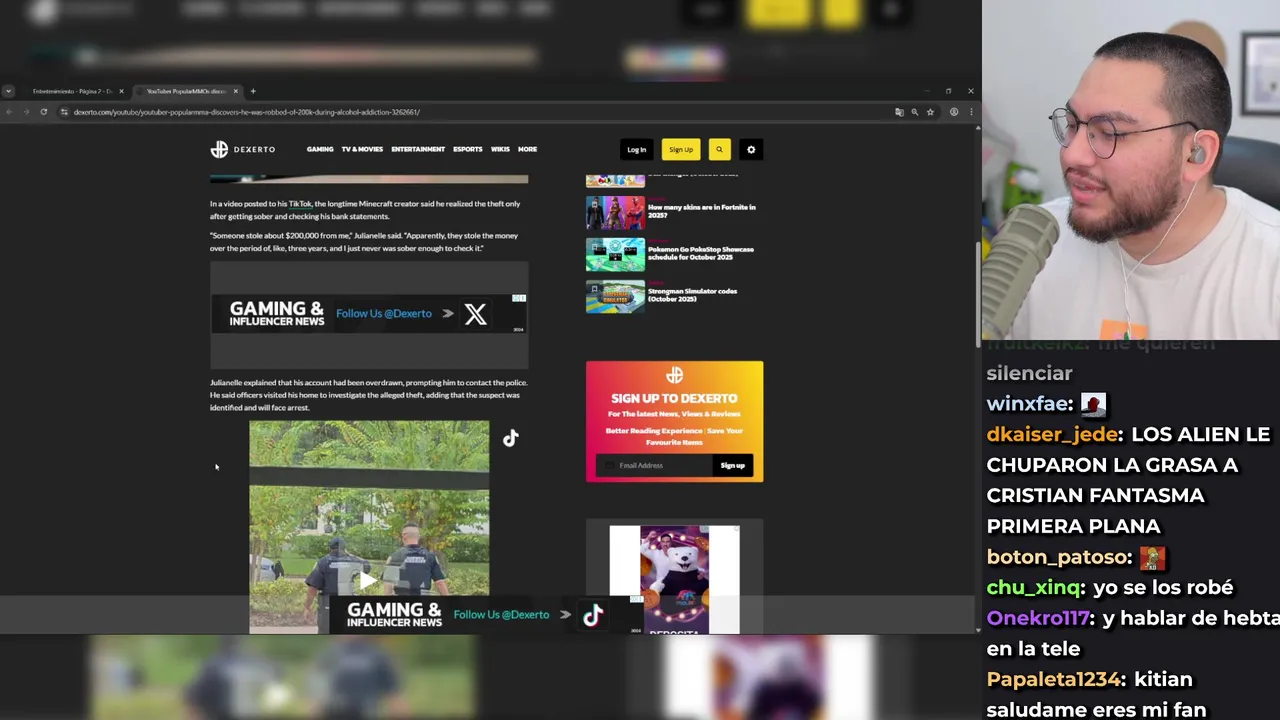Viewport: 1280px width, 720px height.
Task: Click chat username boton_patoso
Action: 1059,557
